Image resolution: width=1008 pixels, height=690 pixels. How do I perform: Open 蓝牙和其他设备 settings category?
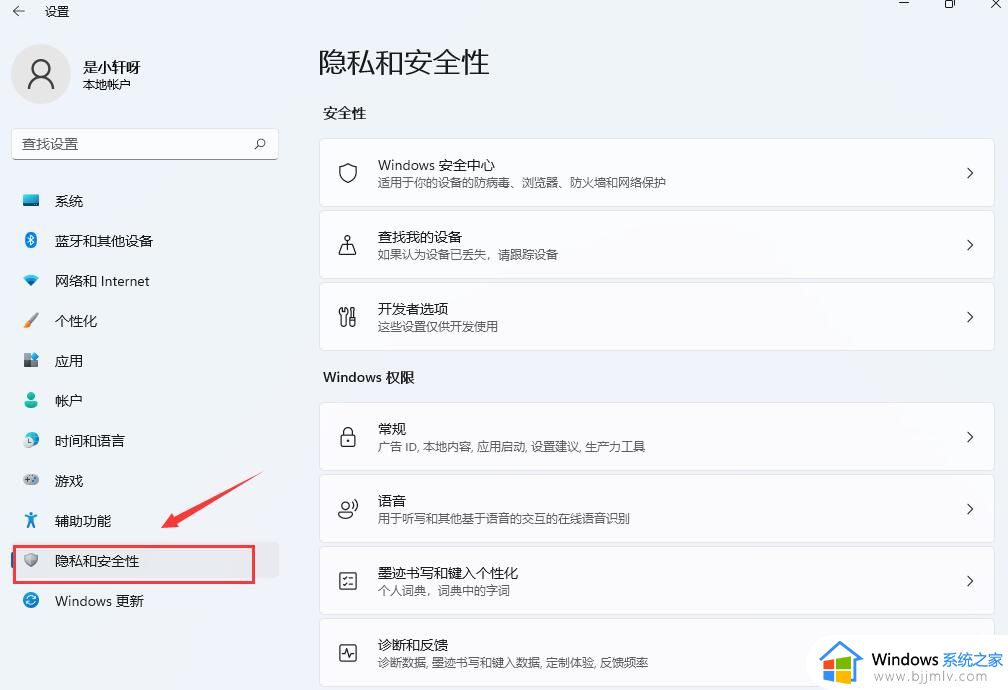point(145,241)
